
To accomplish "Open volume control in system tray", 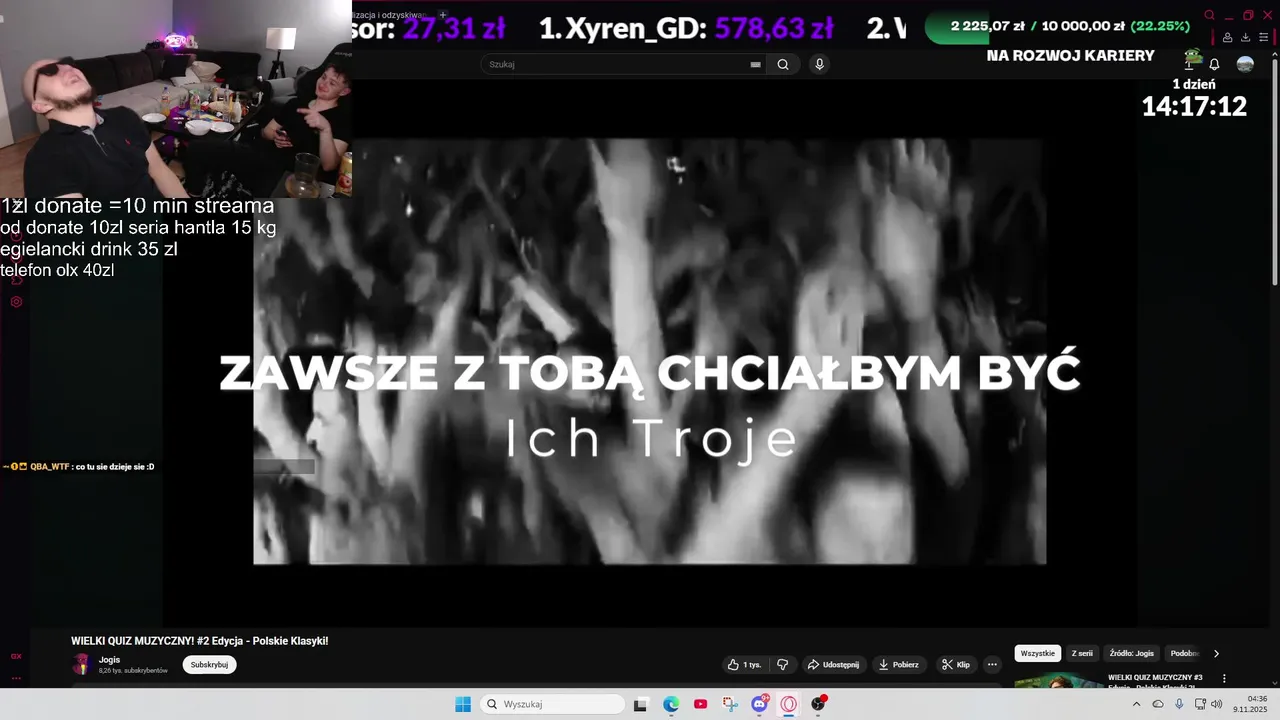I will 1216,704.
